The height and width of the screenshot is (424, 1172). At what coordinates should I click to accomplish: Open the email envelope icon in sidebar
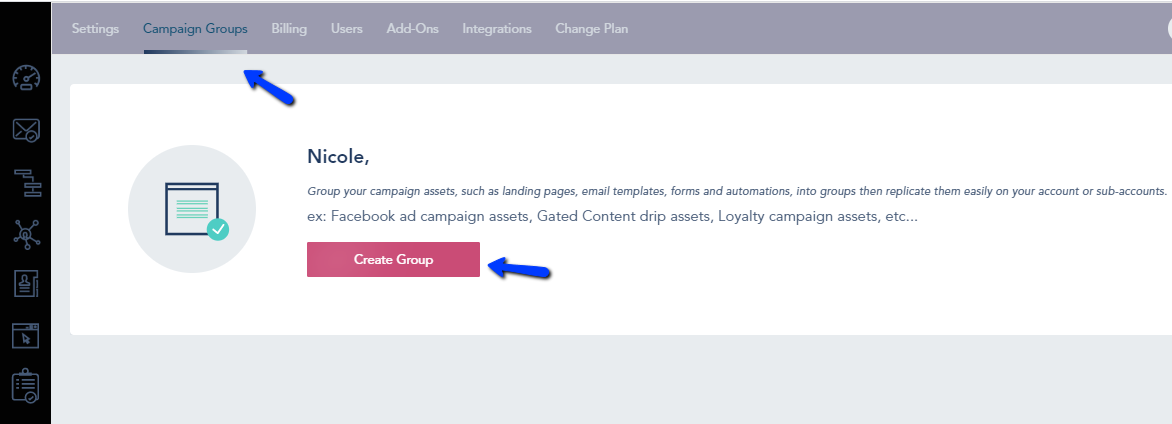pos(26,130)
